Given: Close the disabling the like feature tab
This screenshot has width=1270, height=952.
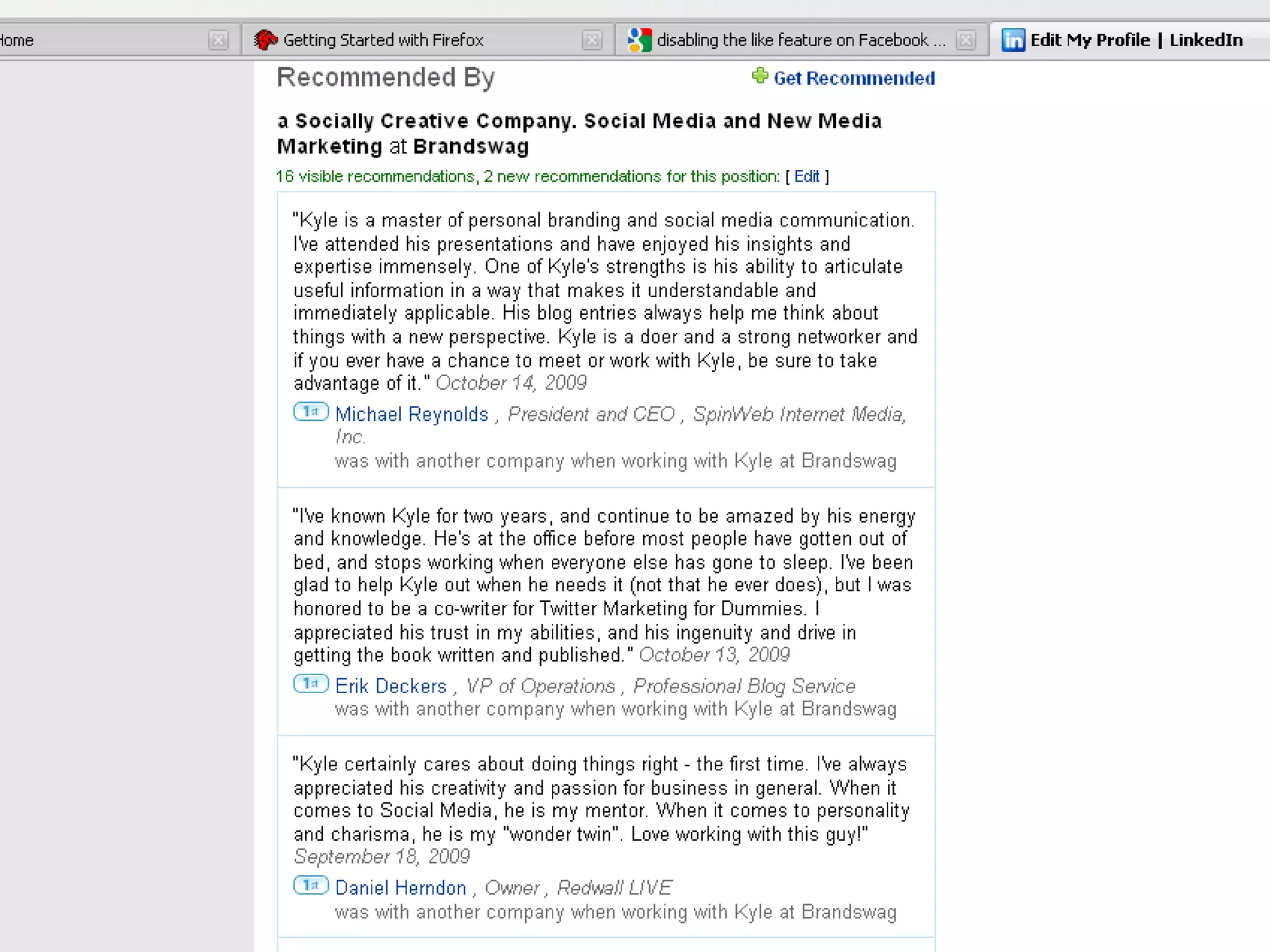Looking at the screenshot, I should 966,40.
